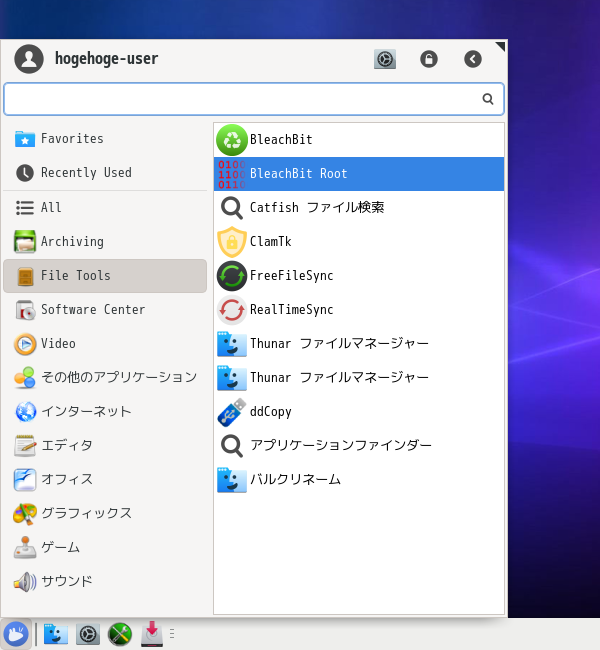Click the red download installer icon on taskbar
The width and height of the screenshot is (600, 650).
[152, 634]
